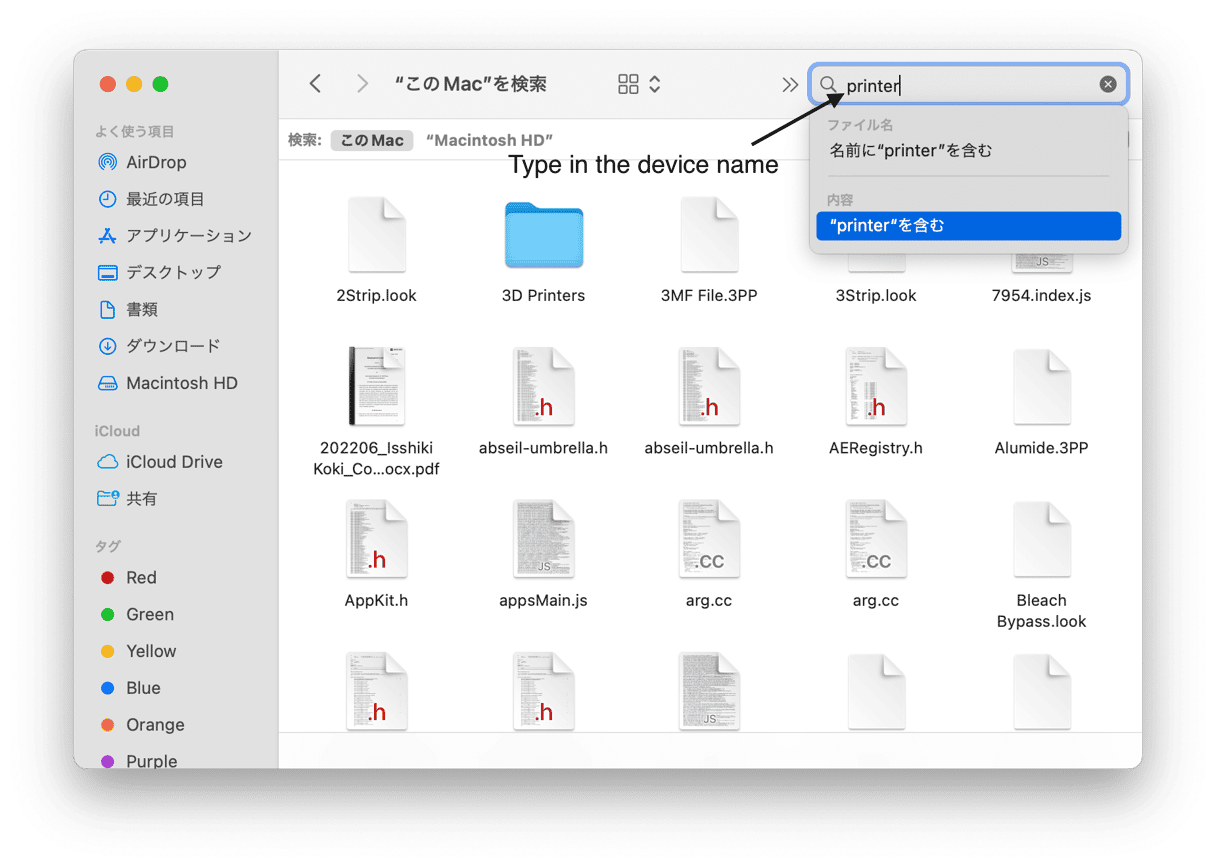Open the icon view switcher dropdown
This screenshot has height=866, width=1216.
click(x=640, y=84)
